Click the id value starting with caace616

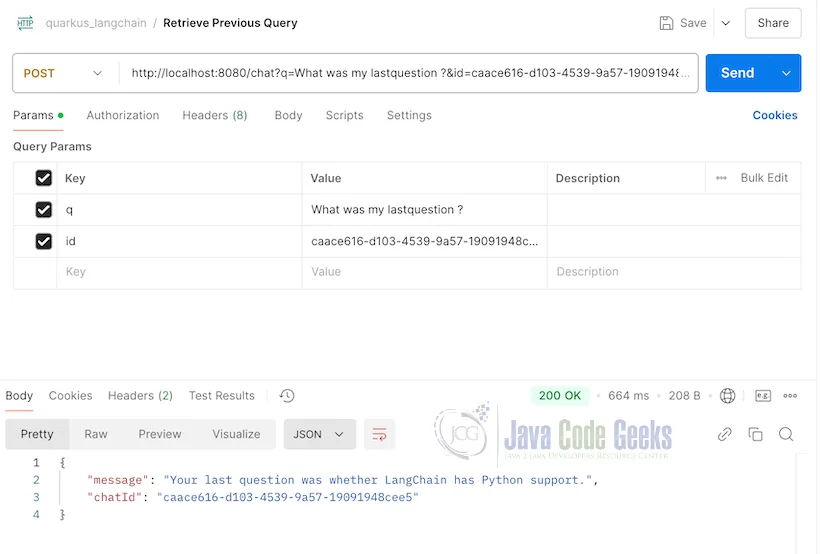click(x=425, y=241)
